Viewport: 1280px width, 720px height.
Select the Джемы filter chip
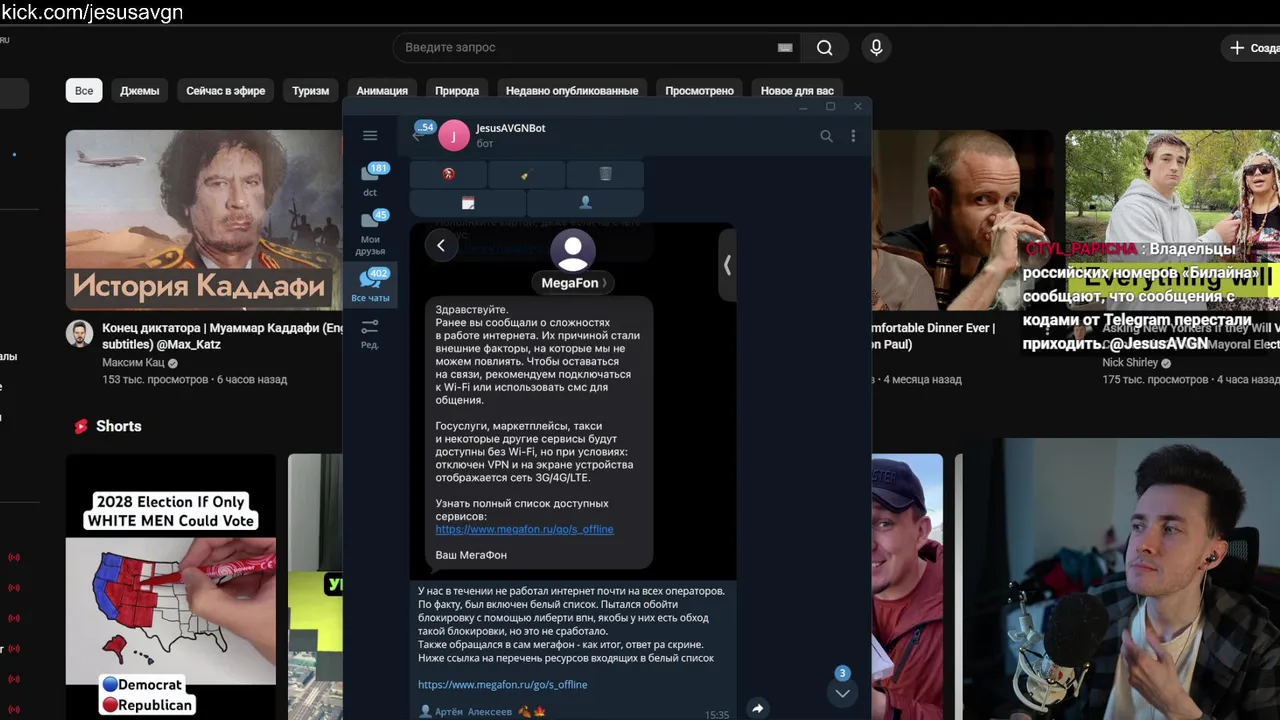pos(140,90)
